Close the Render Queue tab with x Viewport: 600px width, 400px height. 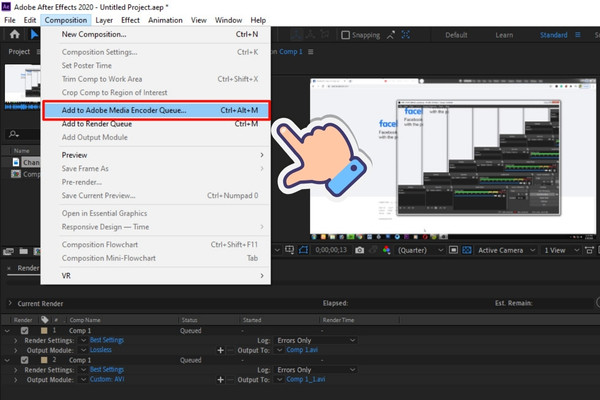point(9,268)
